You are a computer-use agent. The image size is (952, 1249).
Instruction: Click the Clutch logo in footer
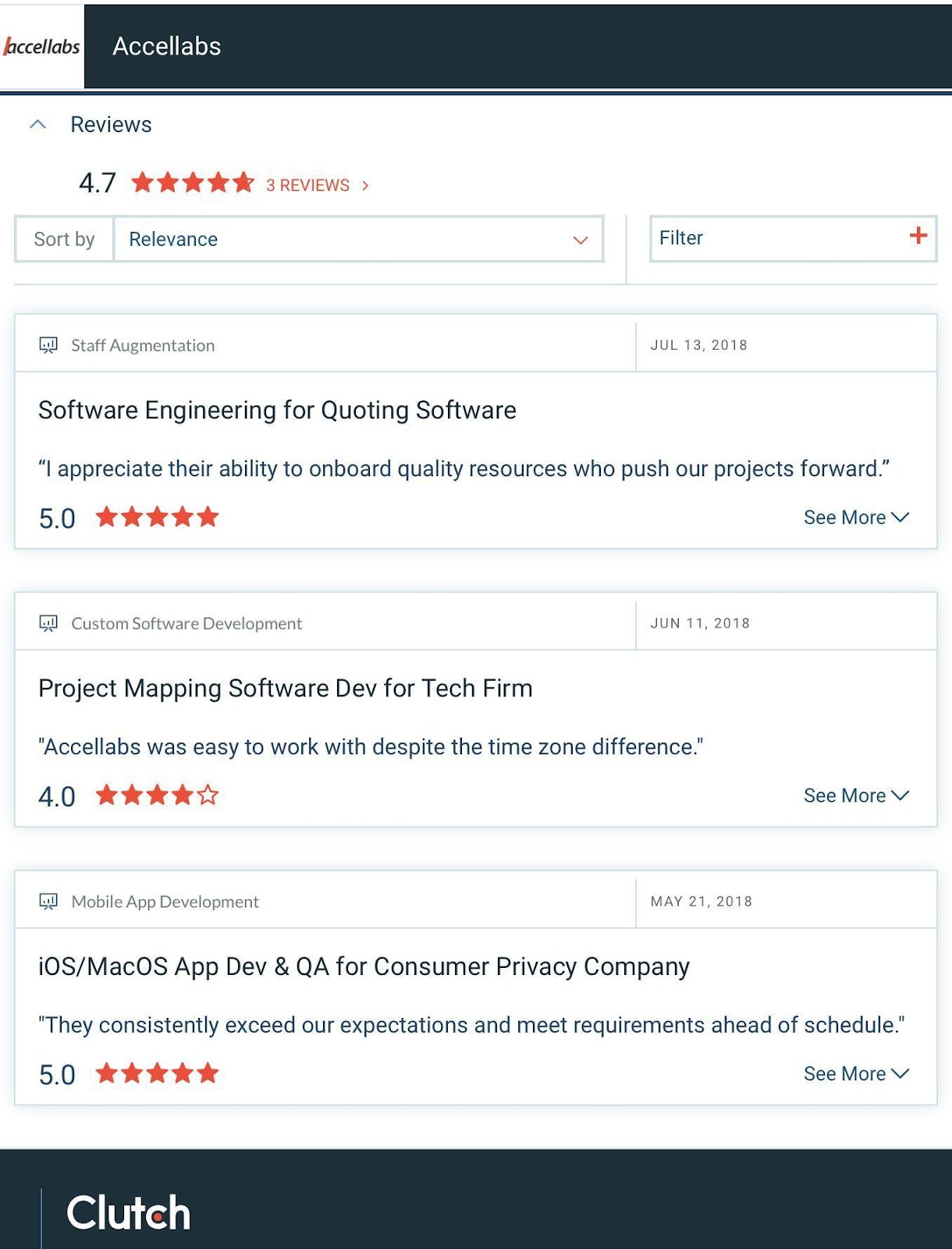(129, 1213)
